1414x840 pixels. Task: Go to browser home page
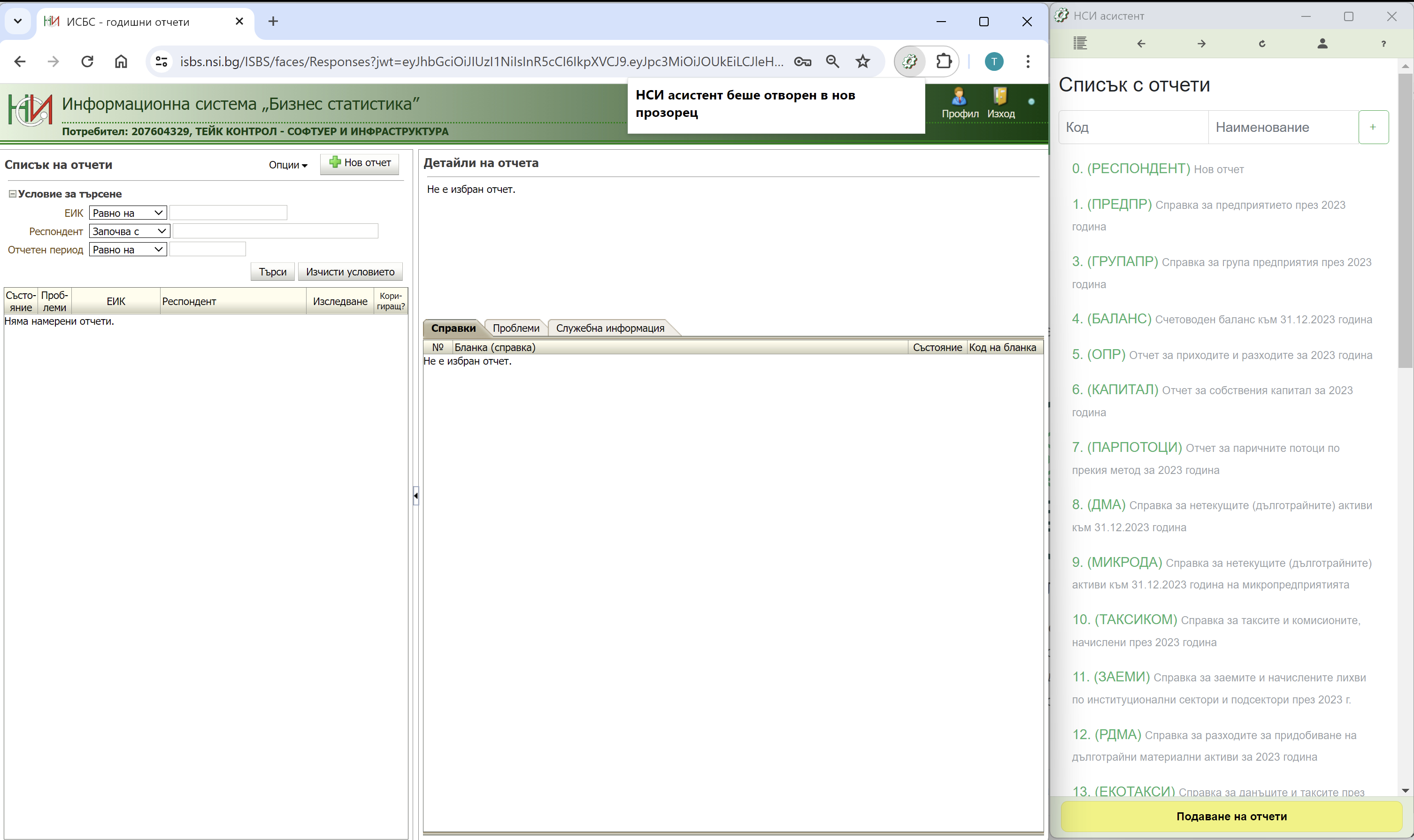pos(121,61)
